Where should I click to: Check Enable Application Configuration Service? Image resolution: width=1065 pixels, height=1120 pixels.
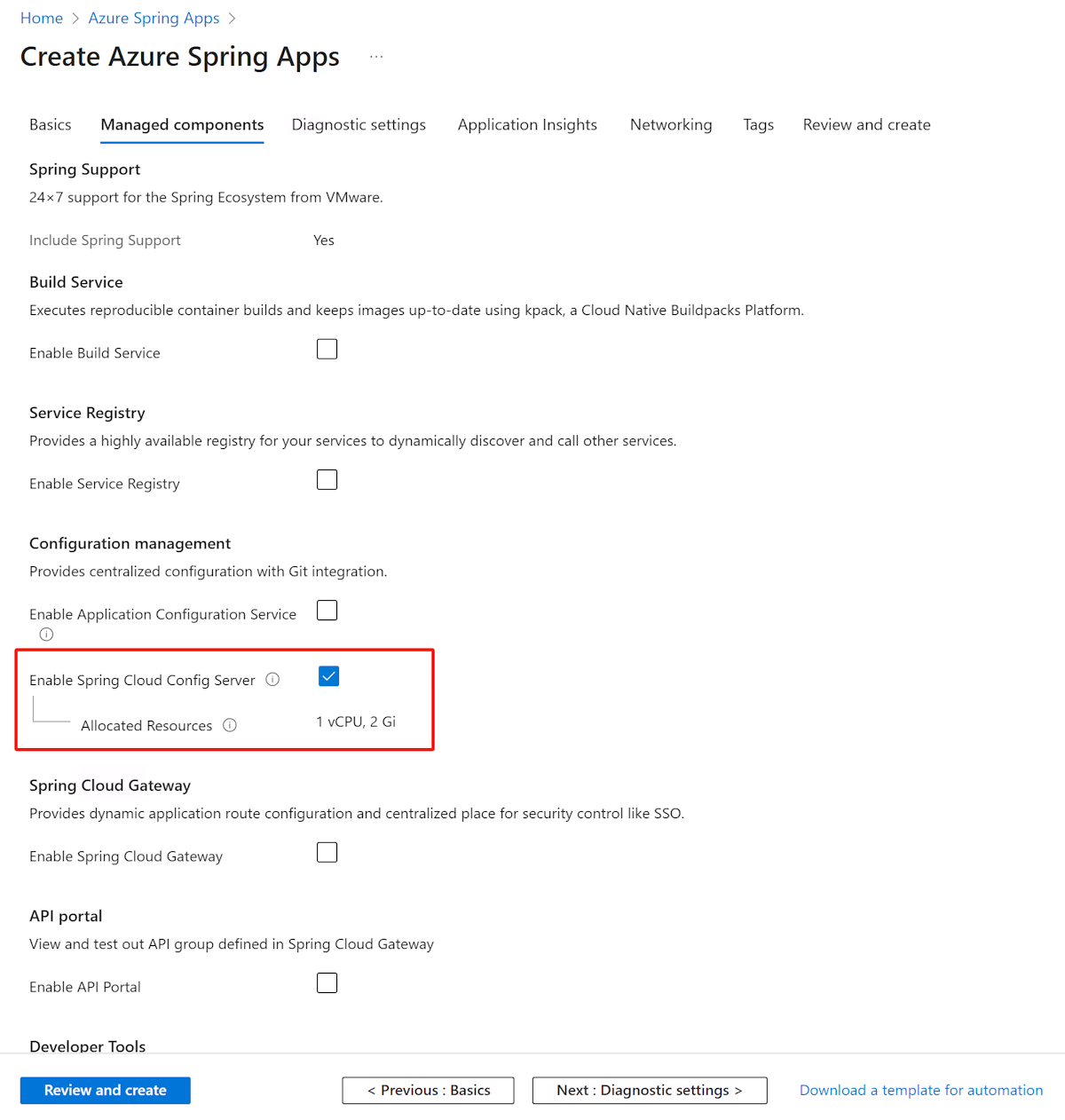click(x=327, y=611)
